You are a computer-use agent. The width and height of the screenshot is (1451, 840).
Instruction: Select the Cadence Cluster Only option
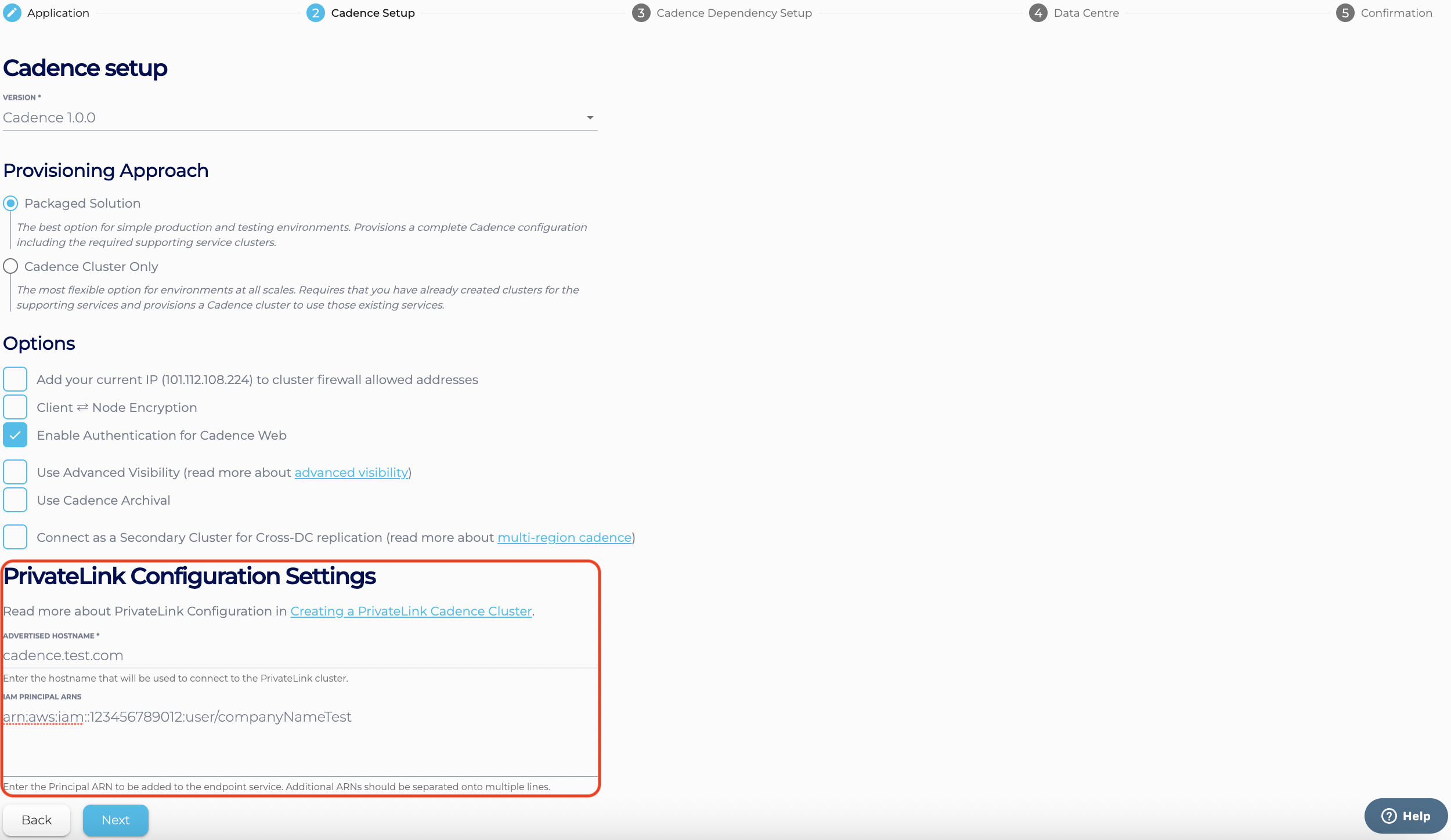click(10, 266)
